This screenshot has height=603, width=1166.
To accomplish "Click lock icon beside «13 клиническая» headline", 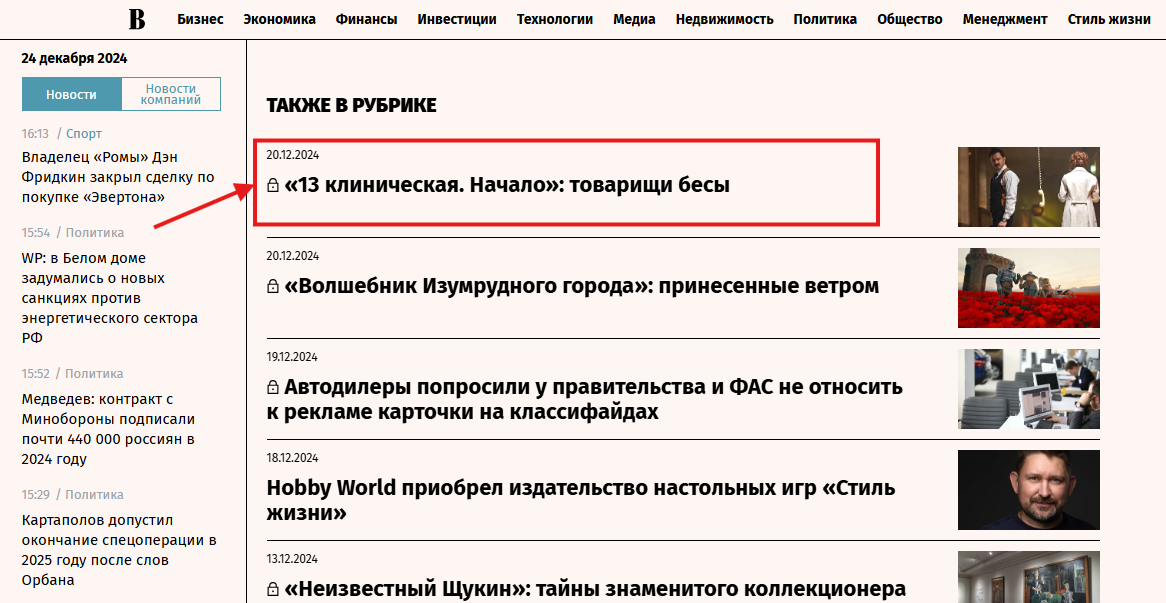I will (x=273, y=185).
